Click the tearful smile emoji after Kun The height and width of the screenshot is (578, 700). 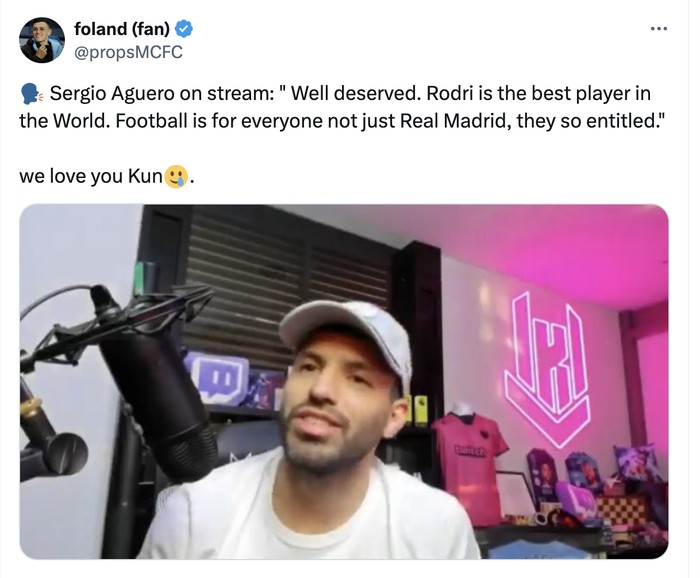click(176, 176)
